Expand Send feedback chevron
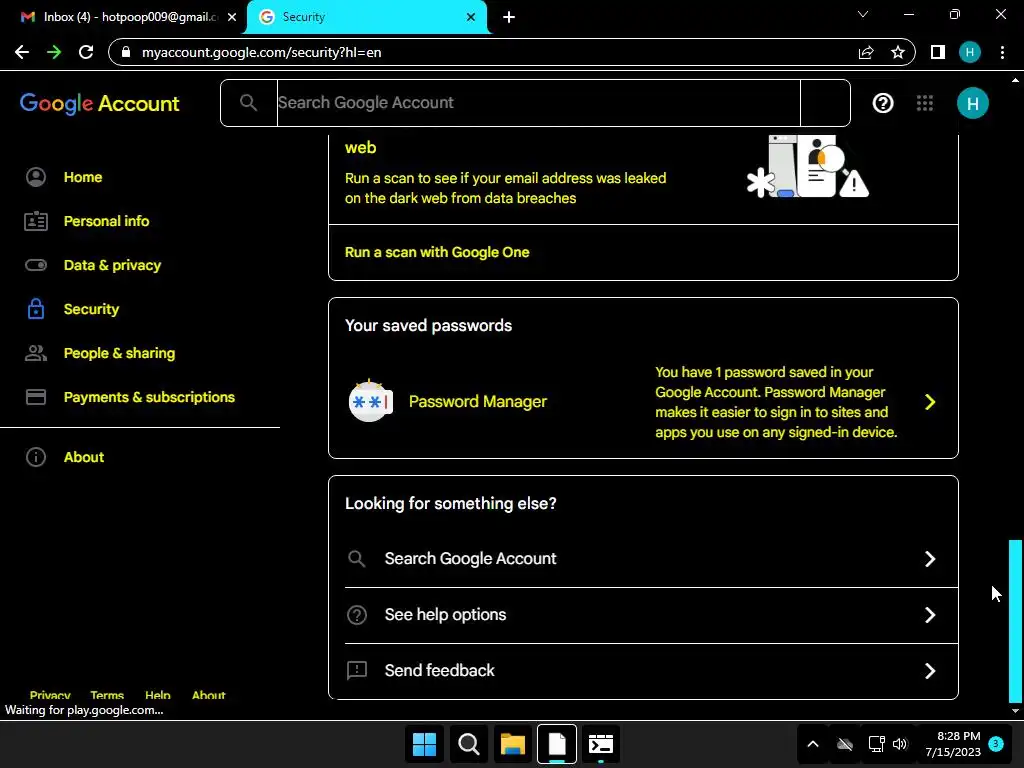This screenshot has width=1024, height=768. click(x=930, y=671)
